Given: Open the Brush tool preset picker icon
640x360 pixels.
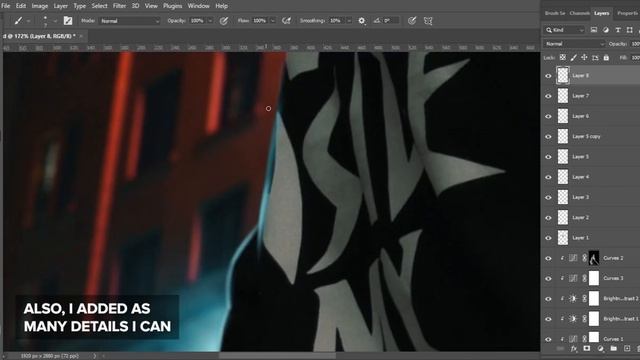Looking at the screenshot, I should [18, 21].
